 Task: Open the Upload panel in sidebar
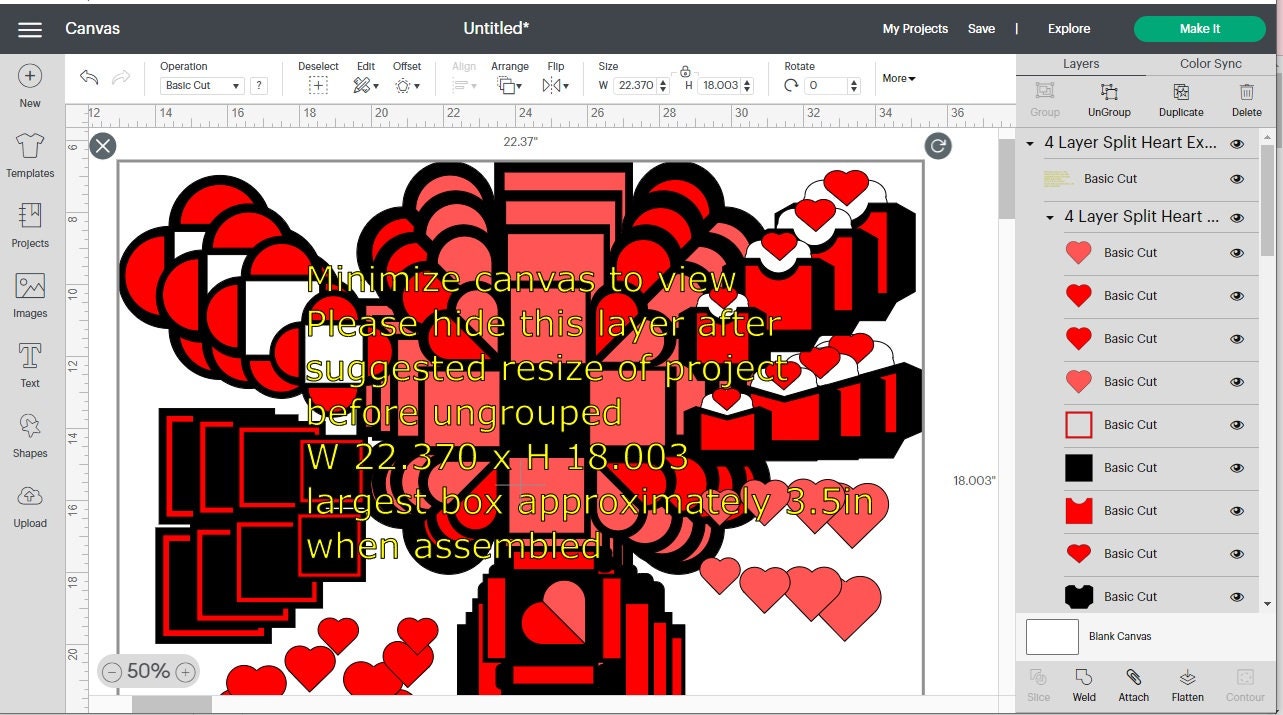pos(30,506)
